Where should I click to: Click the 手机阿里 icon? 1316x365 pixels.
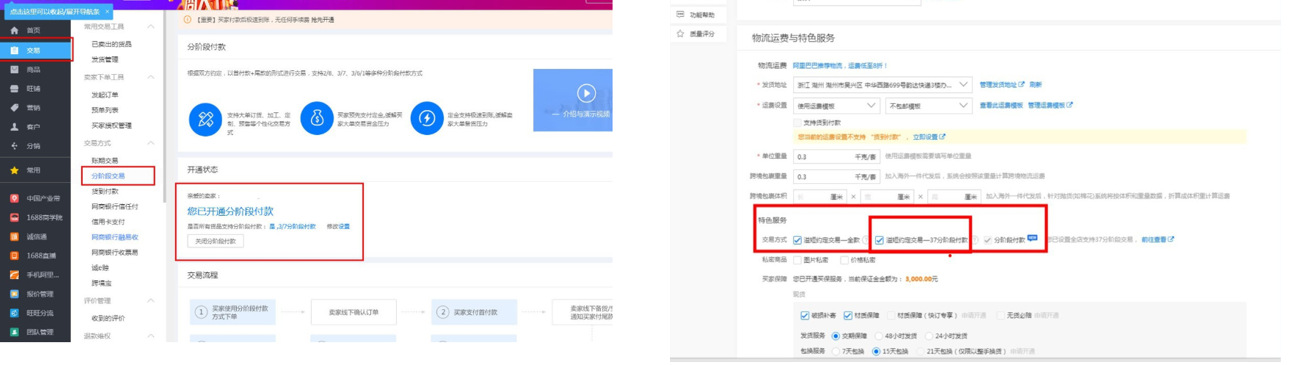click(x=14, y=275)
